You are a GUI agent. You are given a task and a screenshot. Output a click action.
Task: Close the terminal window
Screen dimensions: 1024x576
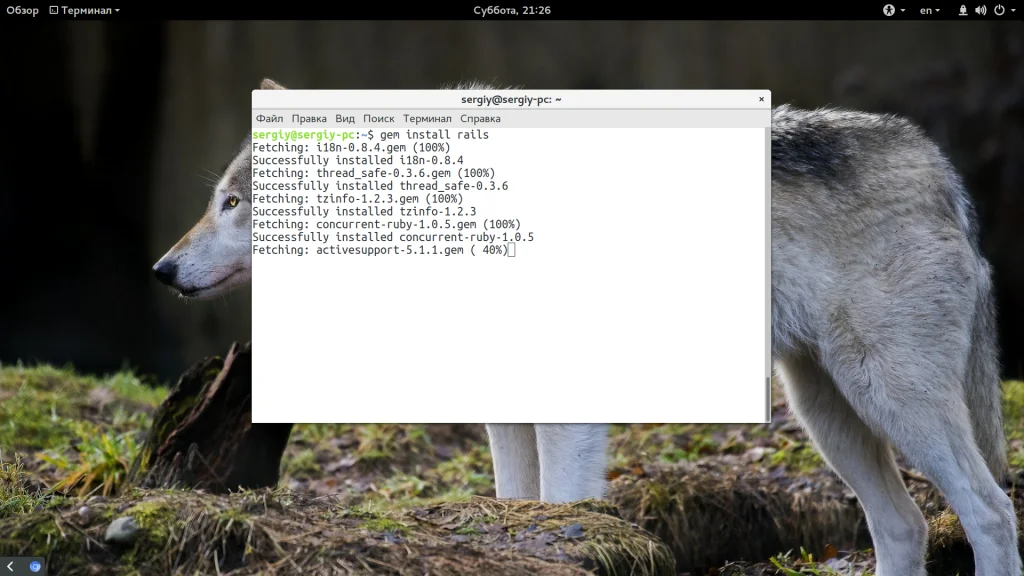[761, 99]
